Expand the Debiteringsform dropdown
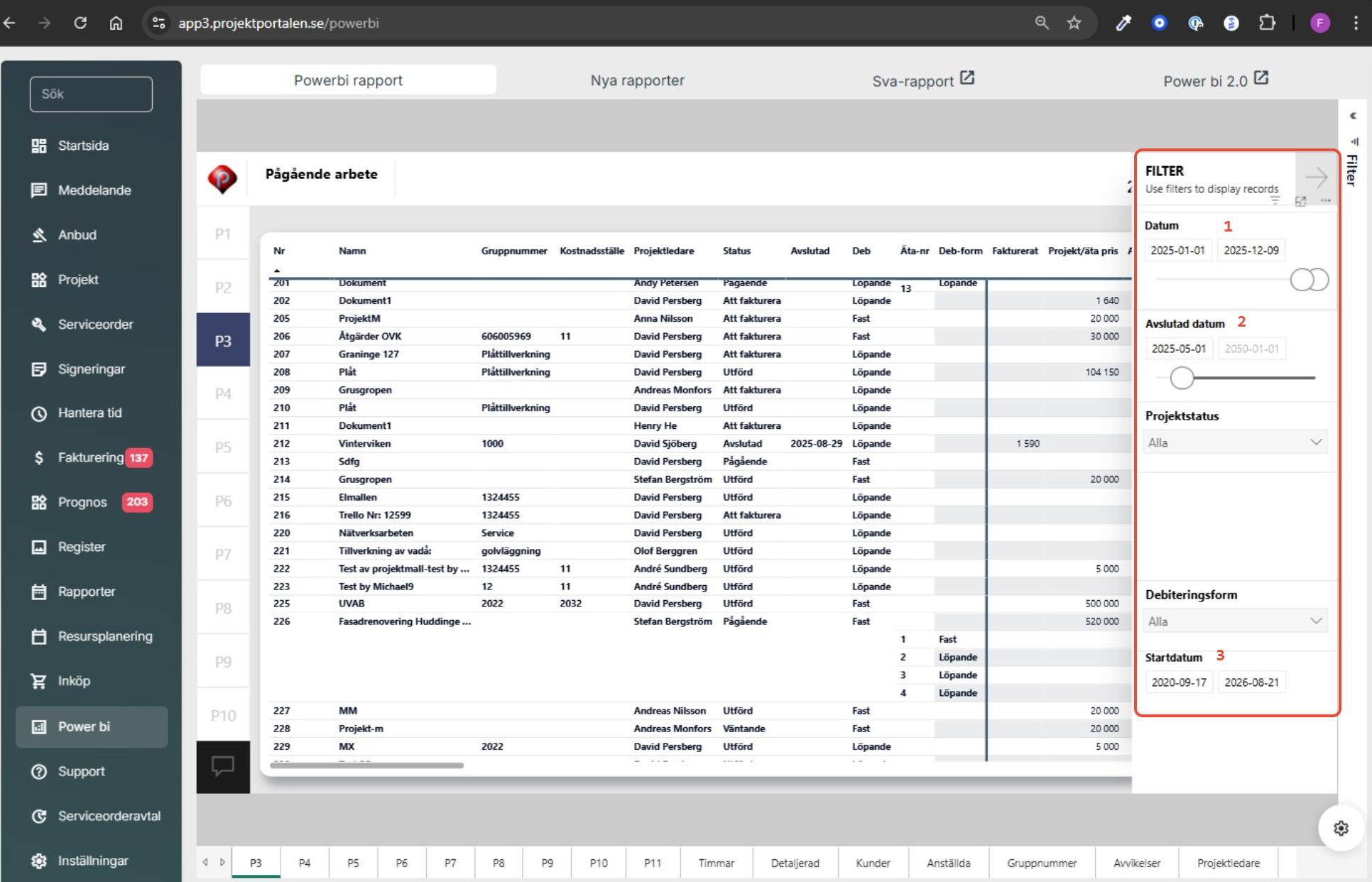This screenshot has width=1372, height=882. [x=1235, y=621]
